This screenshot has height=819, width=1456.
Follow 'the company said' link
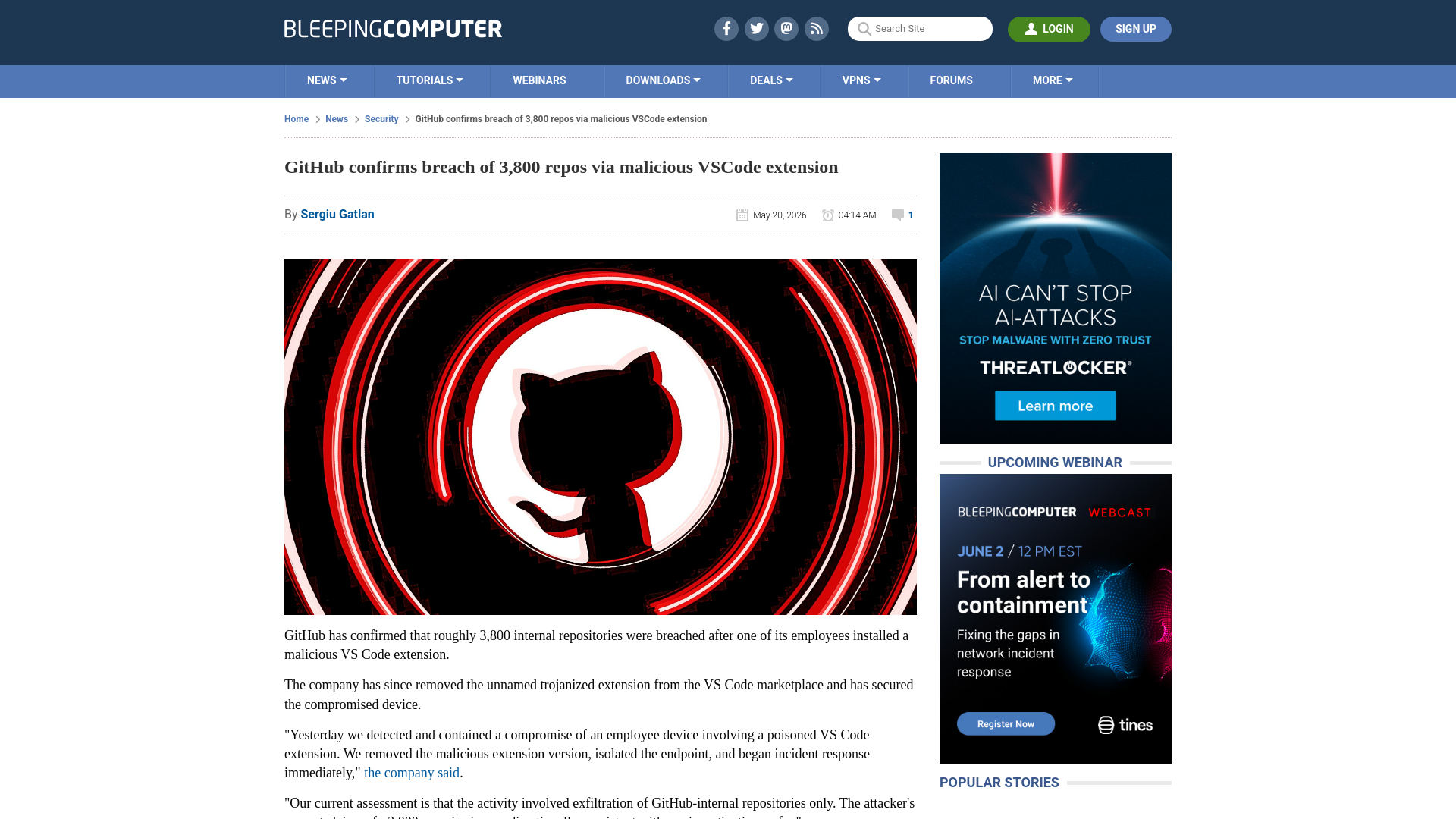point(412,773)
